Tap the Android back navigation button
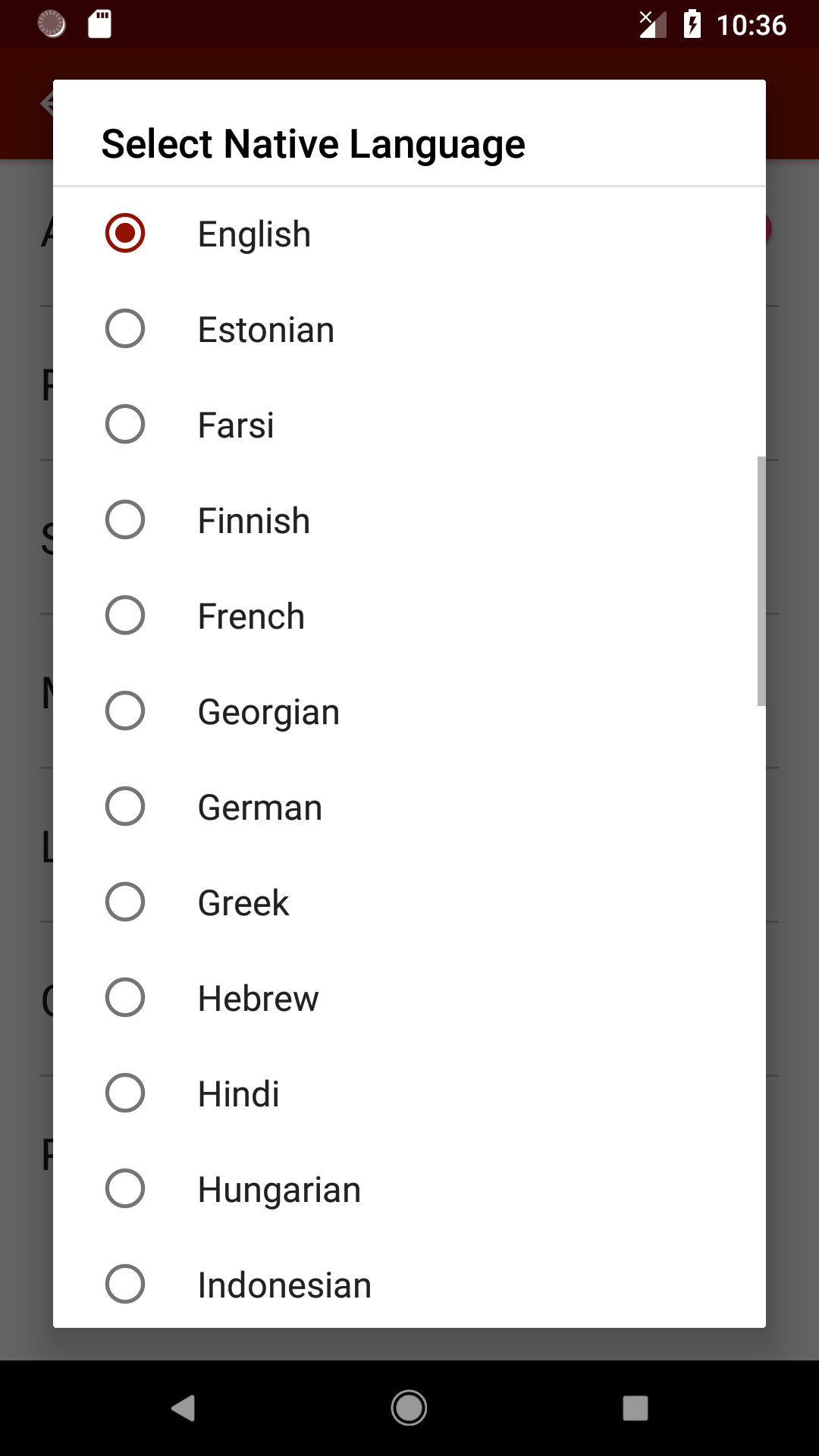This screenshot has width=819, height=1456. (184, 1408)
